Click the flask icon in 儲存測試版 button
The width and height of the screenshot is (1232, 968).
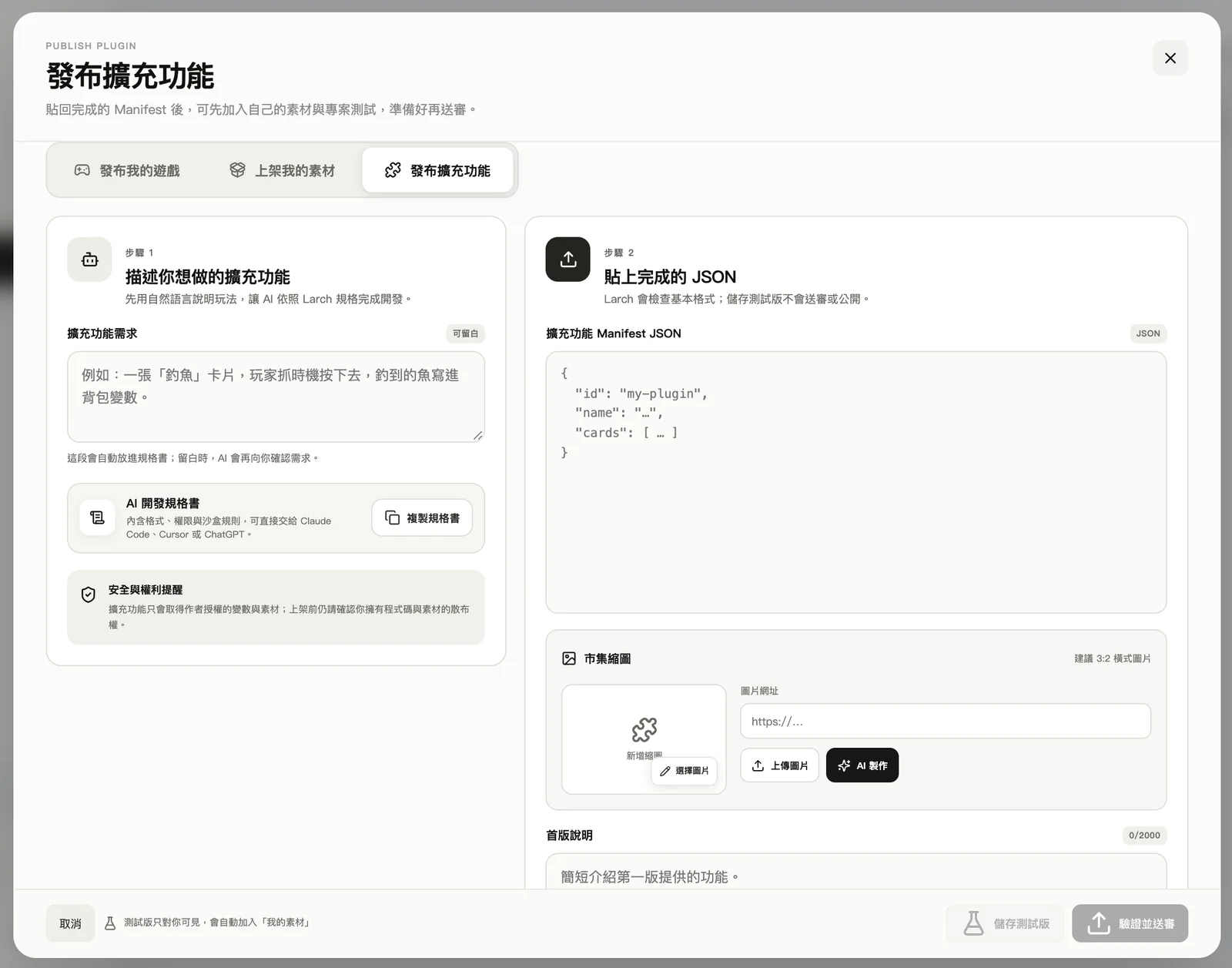pyautogui.click(x=973, y=923)
